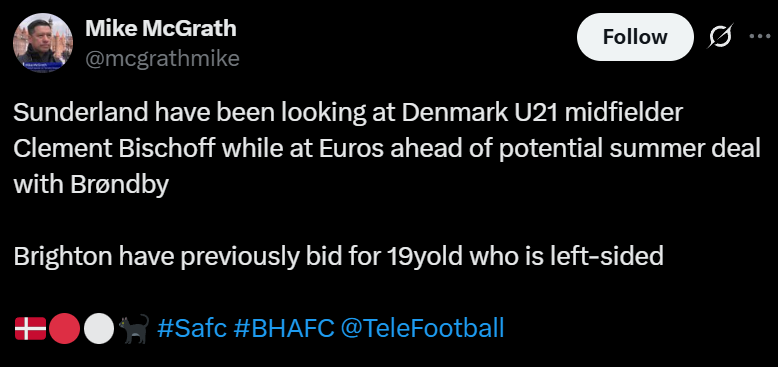Click the black cat emoji
Viewport: 778px width, 367px height.
pyautogui.click(x=134, y=328)
